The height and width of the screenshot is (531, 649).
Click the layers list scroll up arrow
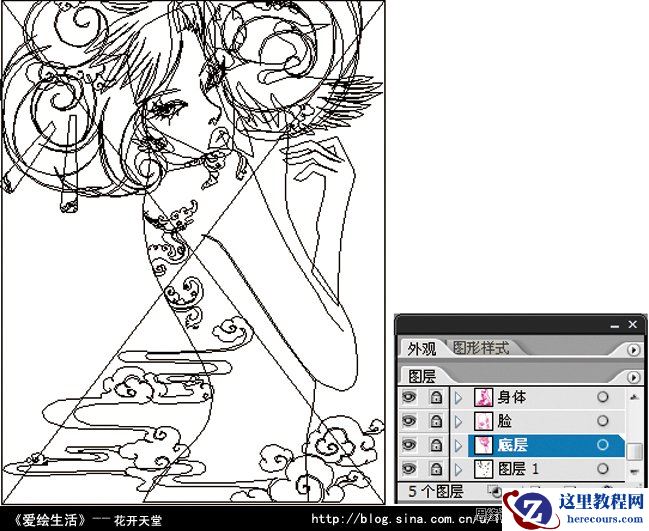[634, 397]
